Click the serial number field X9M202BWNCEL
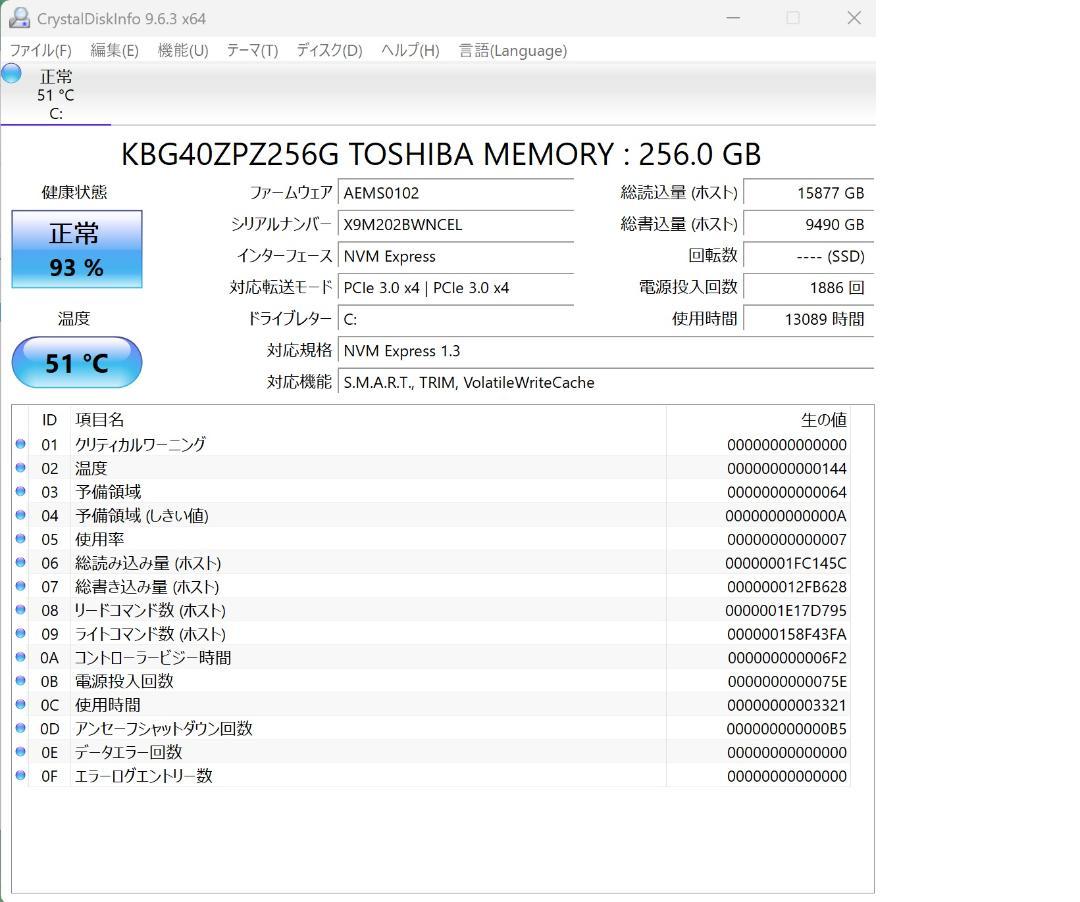 coord(456,224)
